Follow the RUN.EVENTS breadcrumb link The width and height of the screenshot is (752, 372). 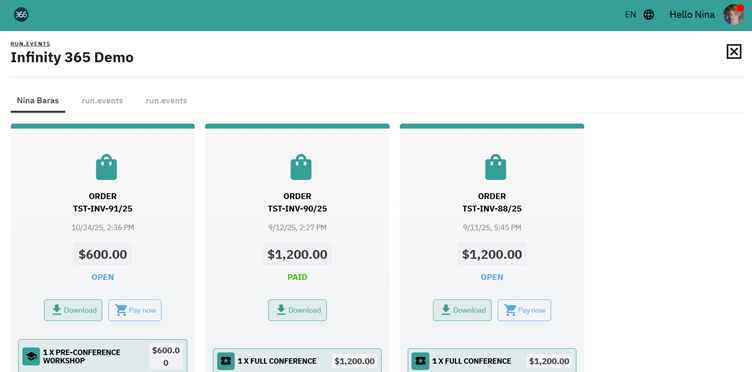coord(30,44)
